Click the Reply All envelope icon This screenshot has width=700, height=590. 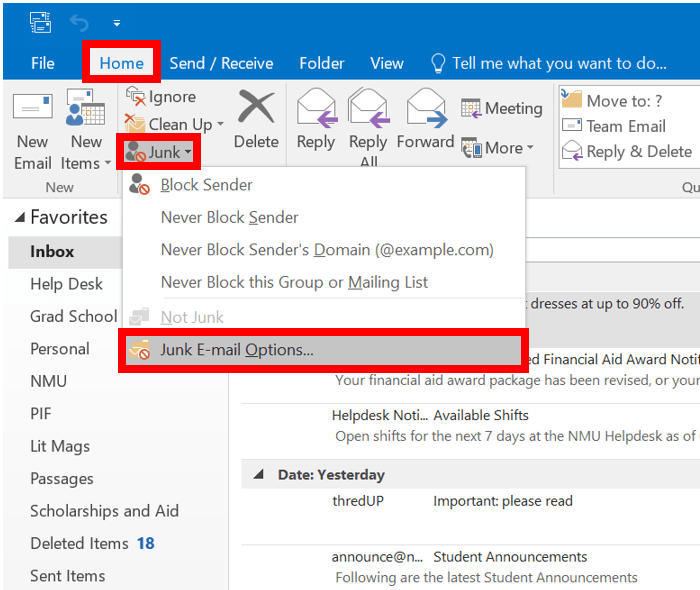[x=368, y=108]
